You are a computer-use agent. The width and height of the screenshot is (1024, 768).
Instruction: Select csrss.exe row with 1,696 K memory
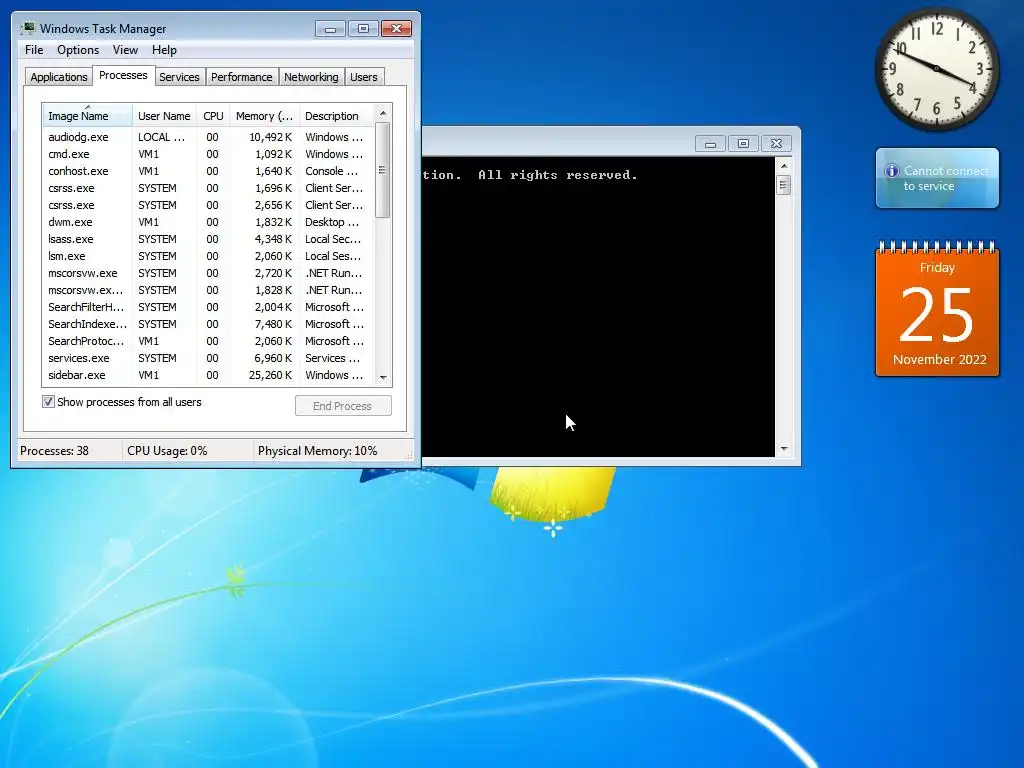pos(208,188)
